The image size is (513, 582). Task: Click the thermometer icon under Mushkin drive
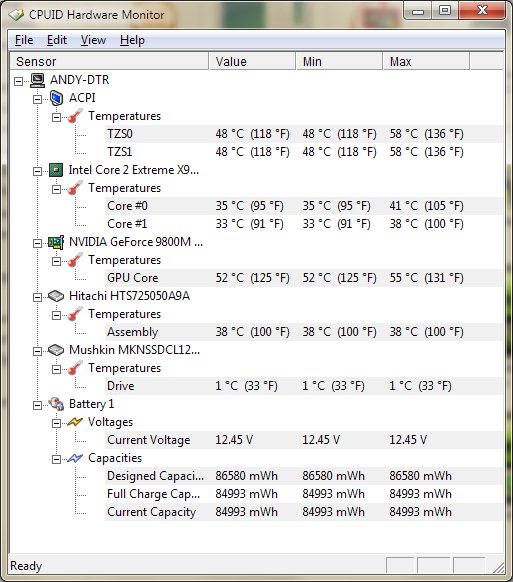75,368
